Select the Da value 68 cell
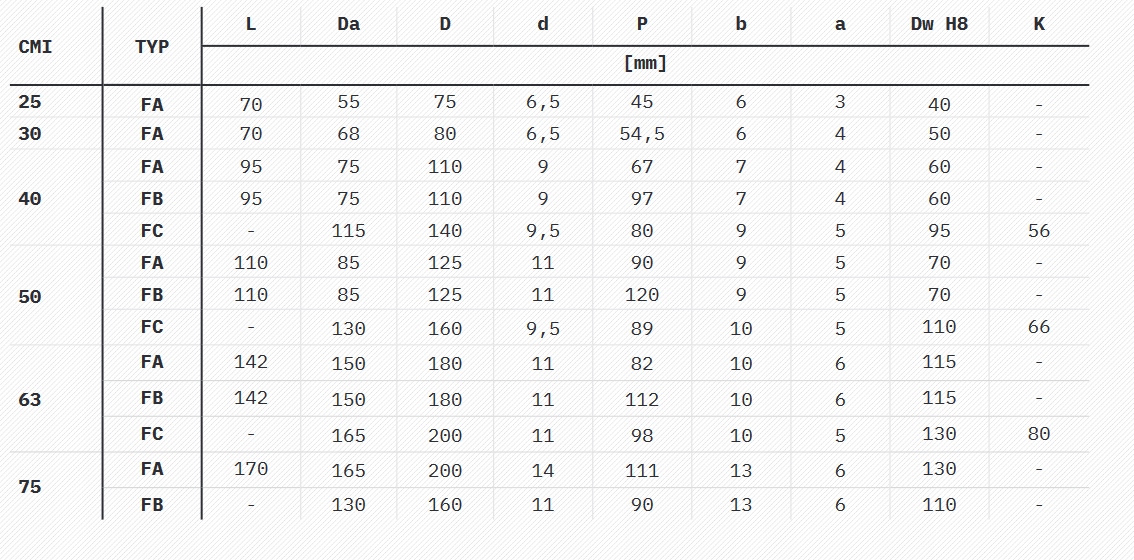1134x560 pixels. coord(348,134)
